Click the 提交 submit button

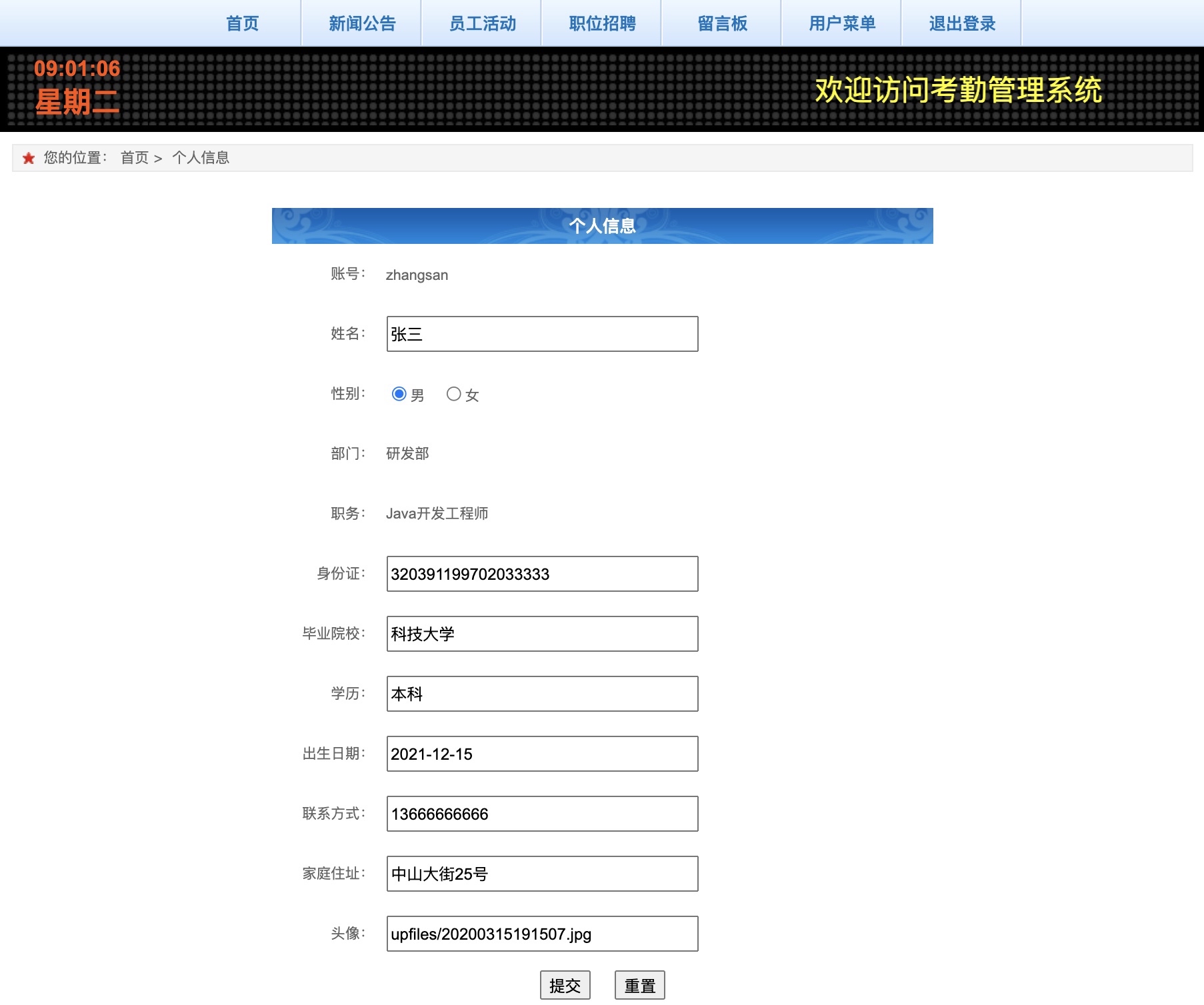click(x=565, y=984)
